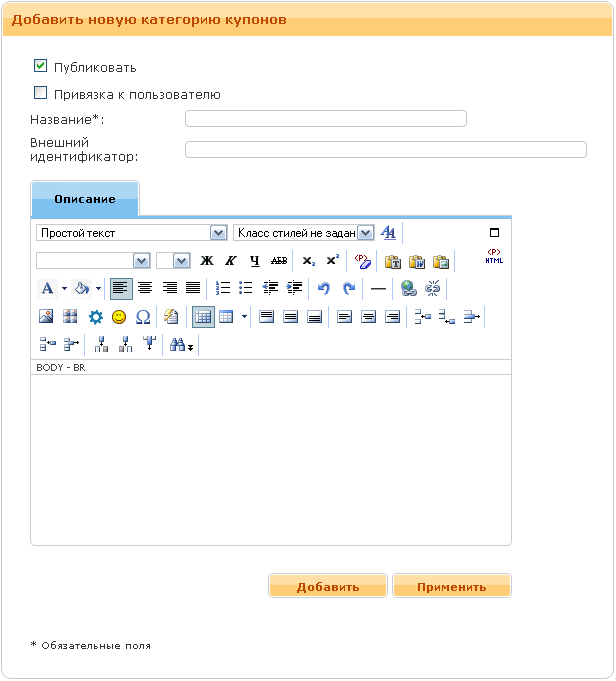Click the undo arrow icon
616x681 pixels.
click(x=323, y=288)
